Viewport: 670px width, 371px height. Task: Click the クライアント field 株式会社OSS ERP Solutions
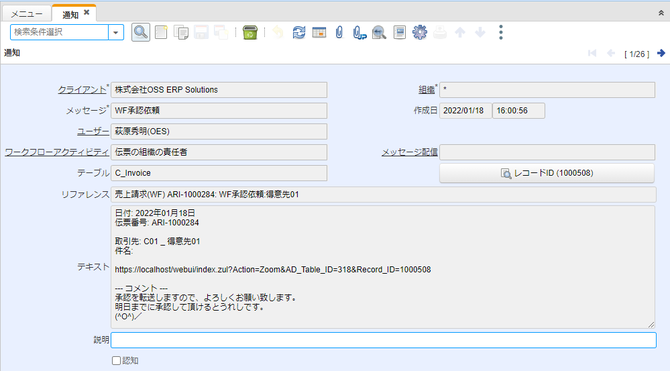click(219, 90)
